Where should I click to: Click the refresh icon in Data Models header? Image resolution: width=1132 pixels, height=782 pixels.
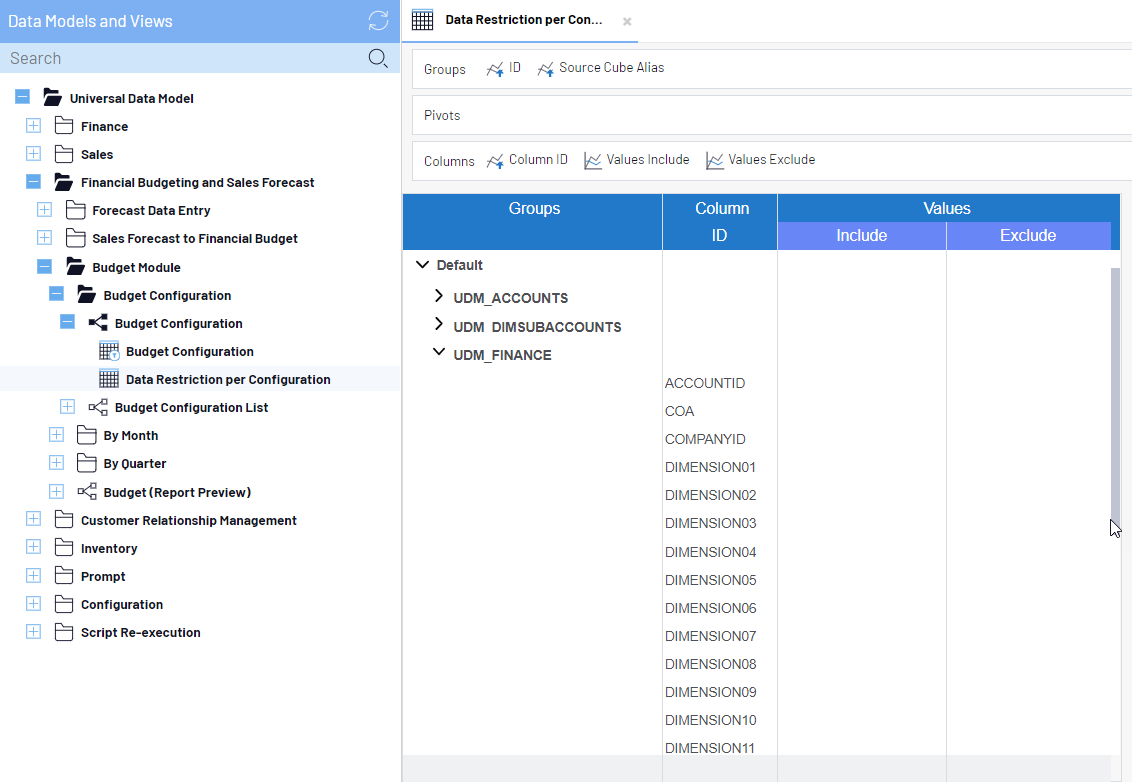click(378, 21)
